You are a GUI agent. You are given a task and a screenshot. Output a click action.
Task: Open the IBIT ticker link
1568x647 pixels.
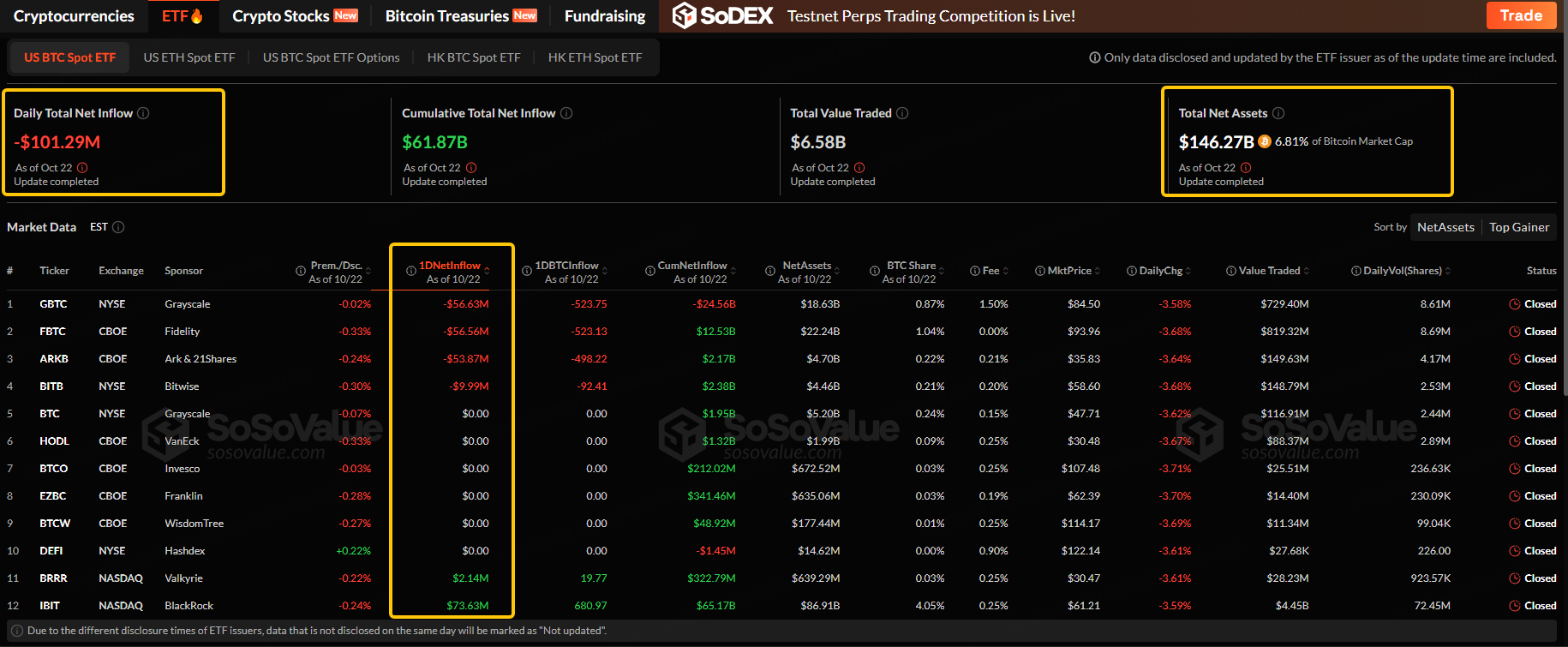(x=50, y=606)
